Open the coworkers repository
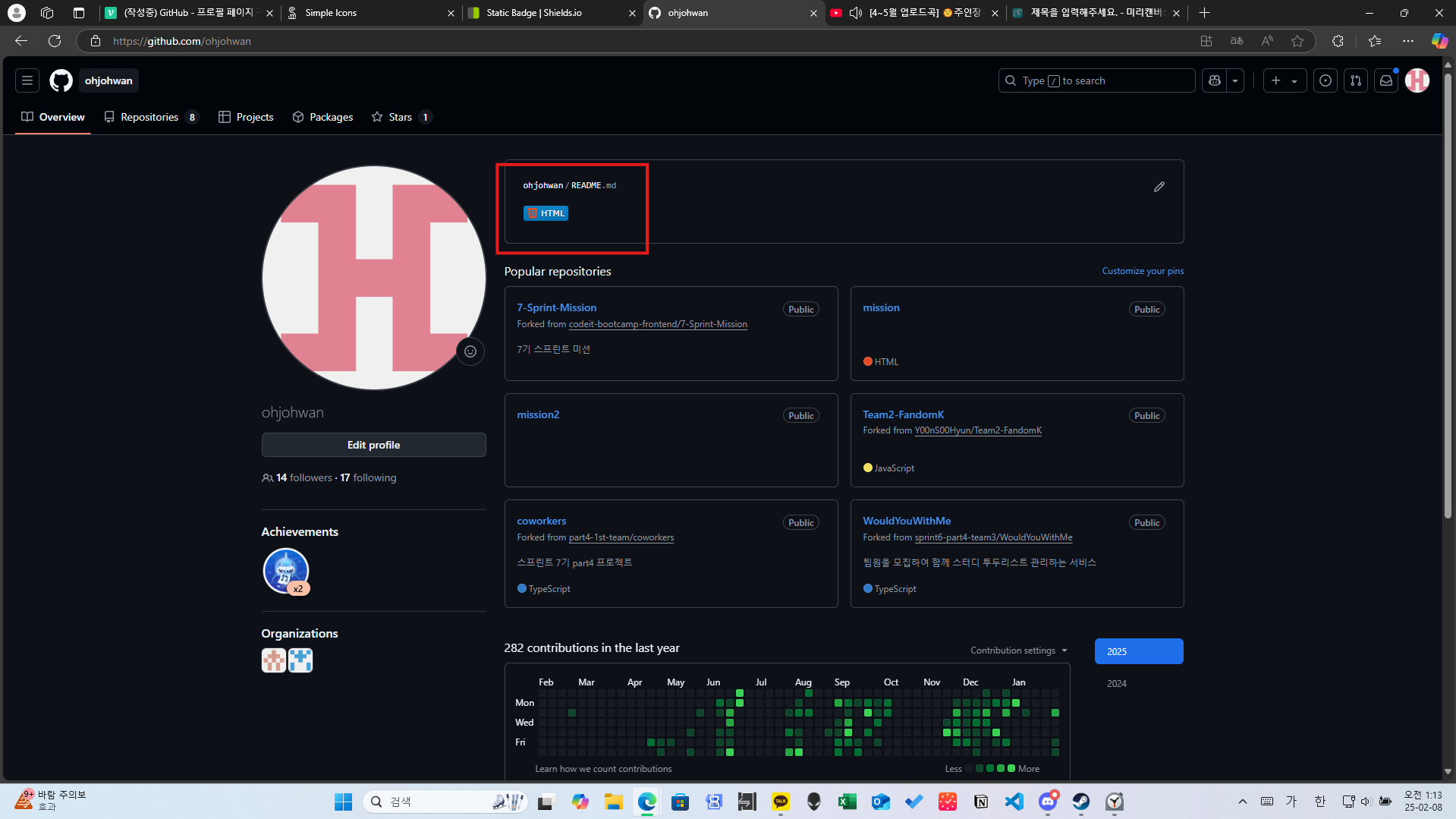 click(x=542, y=521)
